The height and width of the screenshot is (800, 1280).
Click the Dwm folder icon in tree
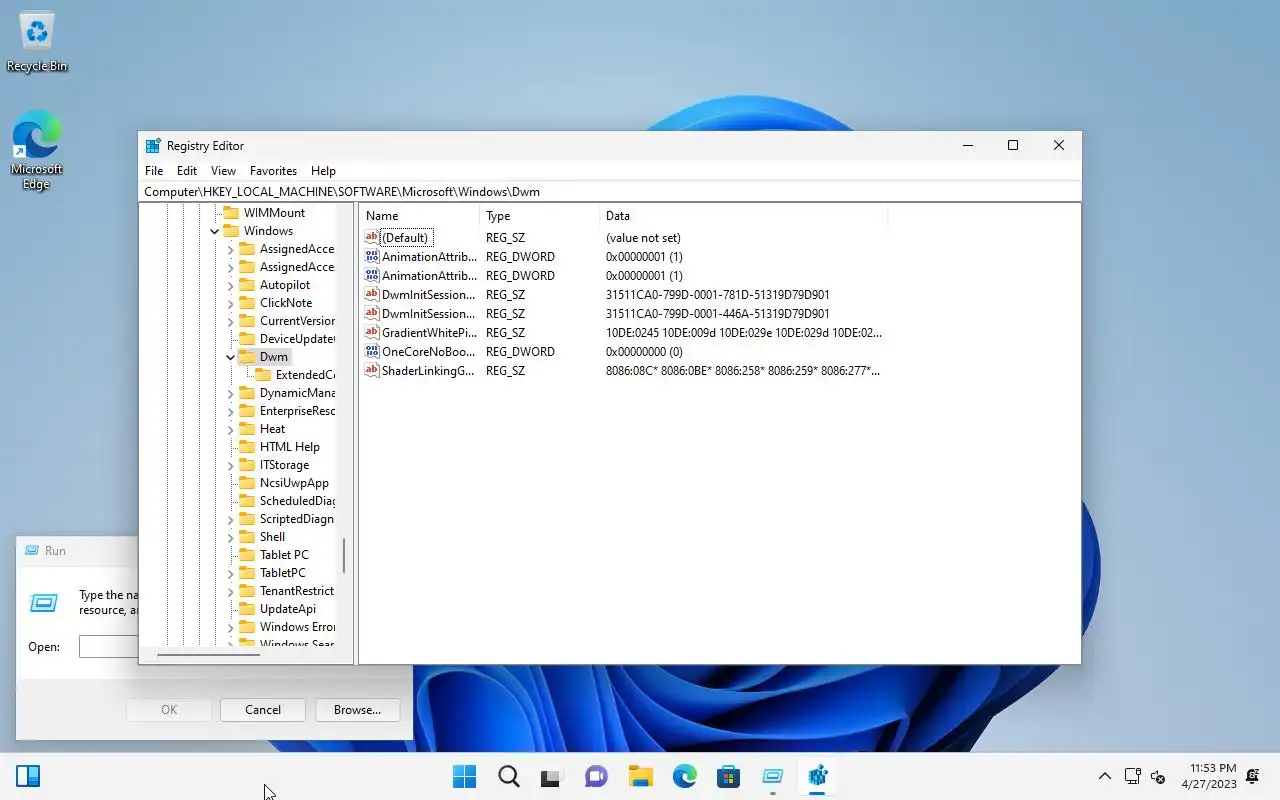pos(246,357)
